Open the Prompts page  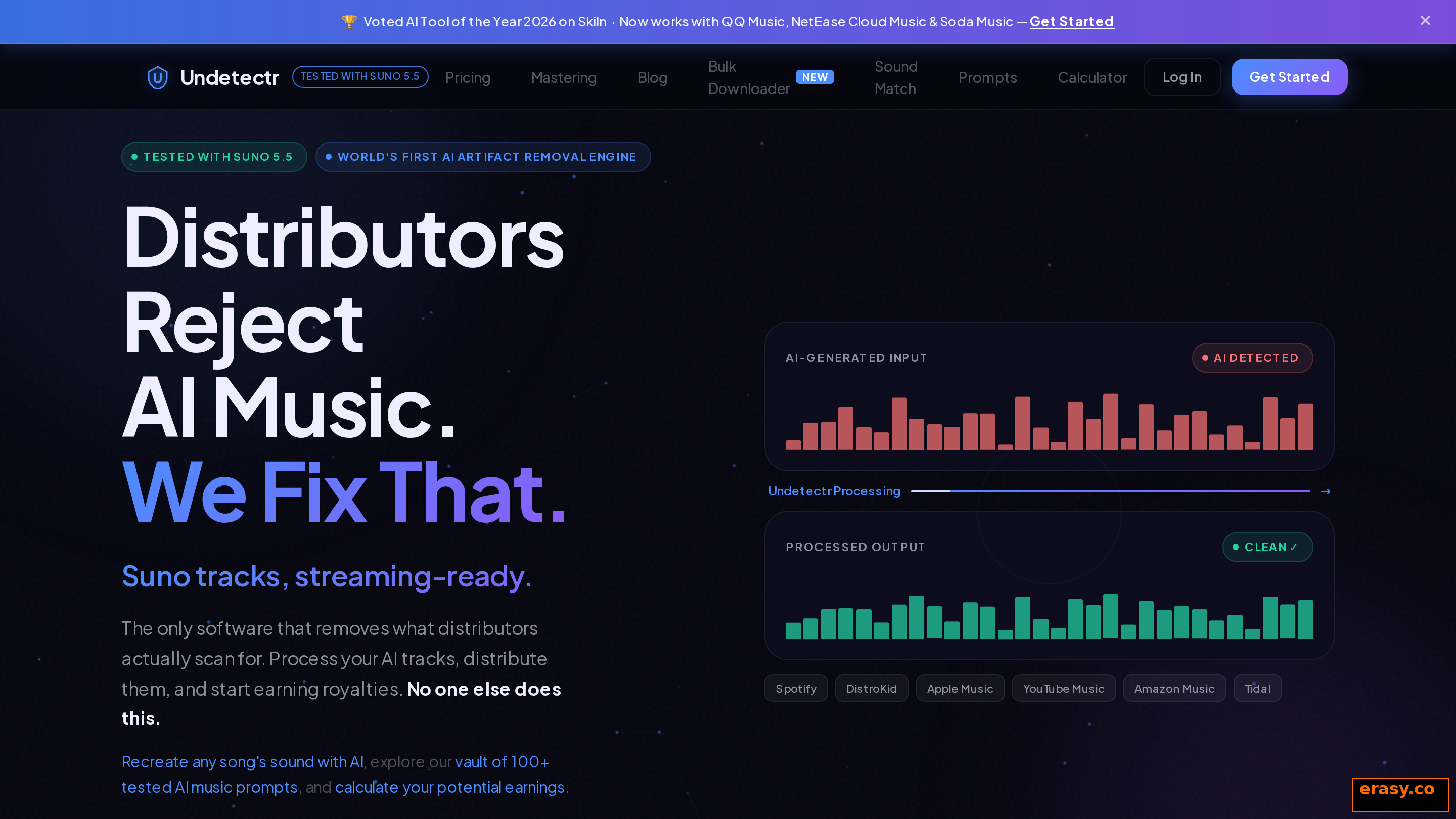point(987,77)
